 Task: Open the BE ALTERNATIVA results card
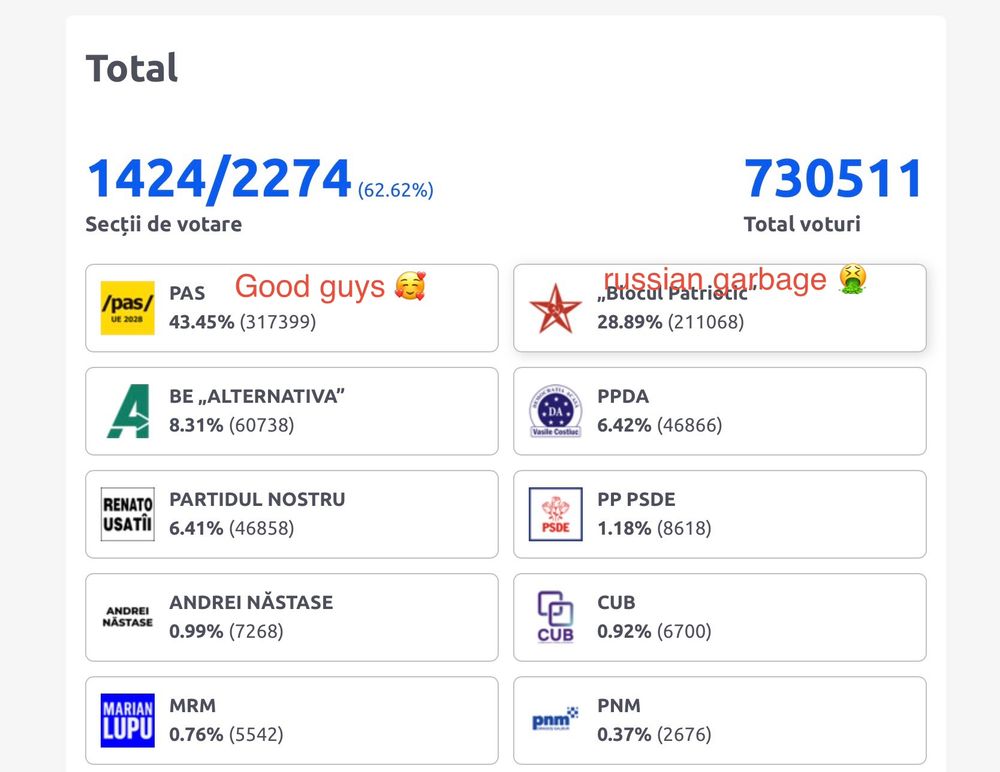[291, 411]
